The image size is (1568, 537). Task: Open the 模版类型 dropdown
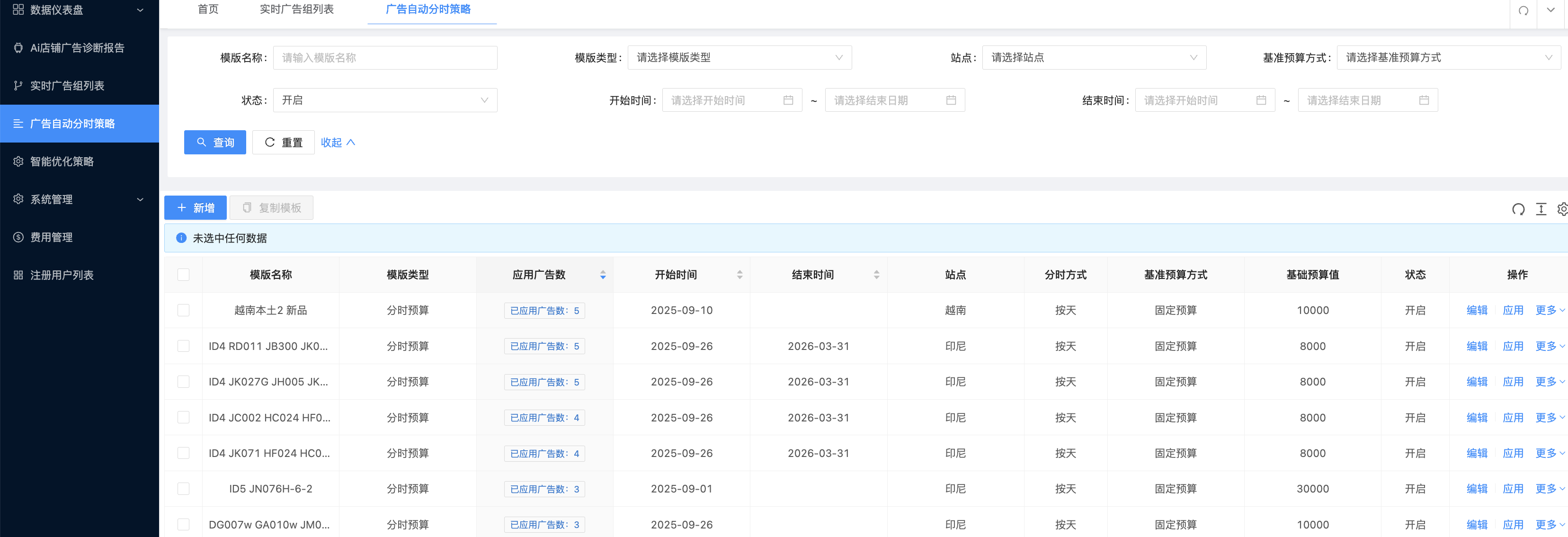[739, 58]
